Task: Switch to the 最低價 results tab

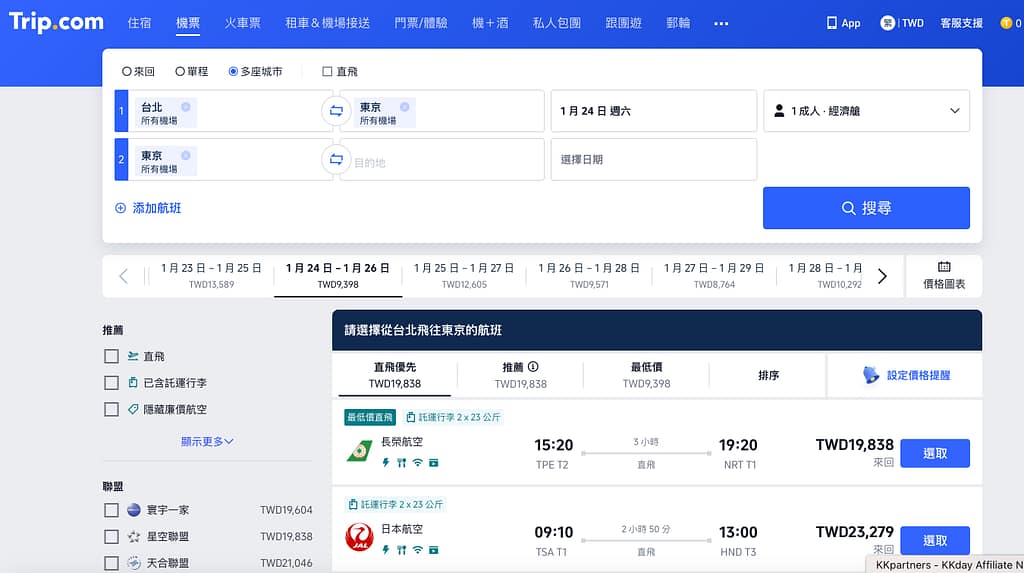Action: 647,375
